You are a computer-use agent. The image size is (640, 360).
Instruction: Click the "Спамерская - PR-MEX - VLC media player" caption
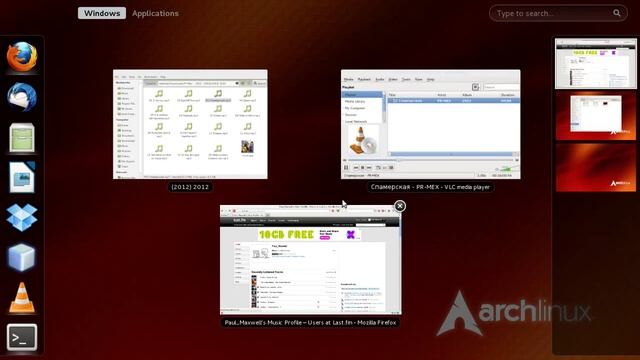(430, 187)
